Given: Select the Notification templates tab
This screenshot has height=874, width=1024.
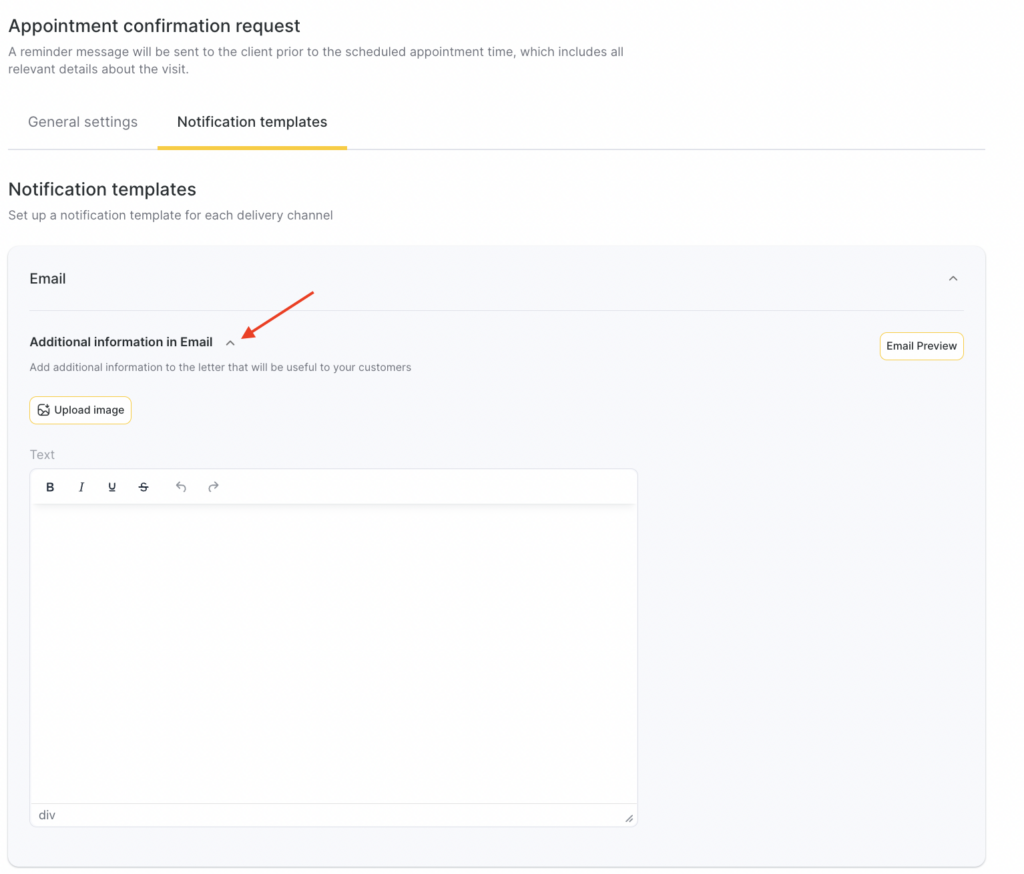Looking at the screenshot, I should (252, 122).
